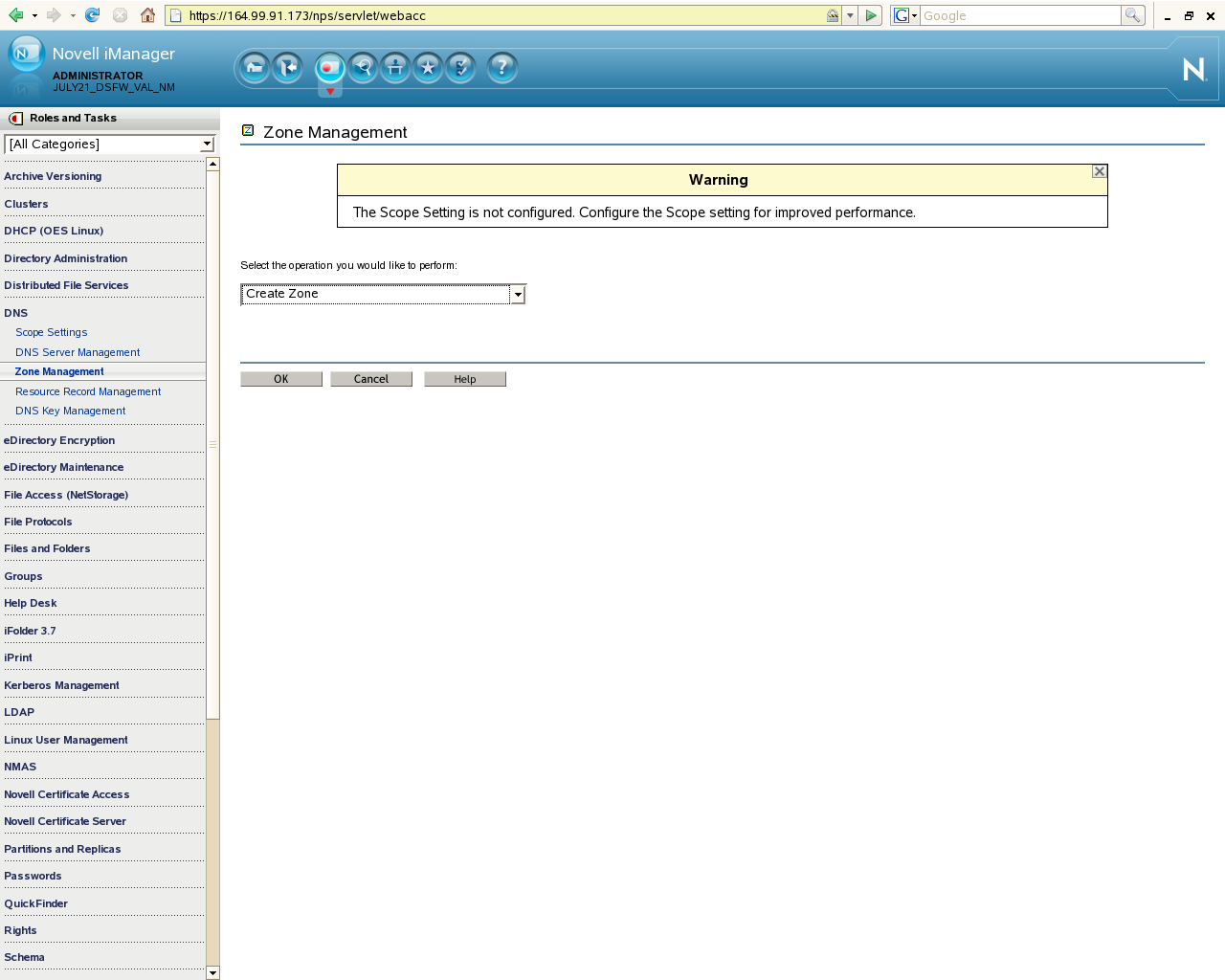The image size is (1225, 980).
Task: Click sidebar scrollbar up arrow
Action: point(212,164)
